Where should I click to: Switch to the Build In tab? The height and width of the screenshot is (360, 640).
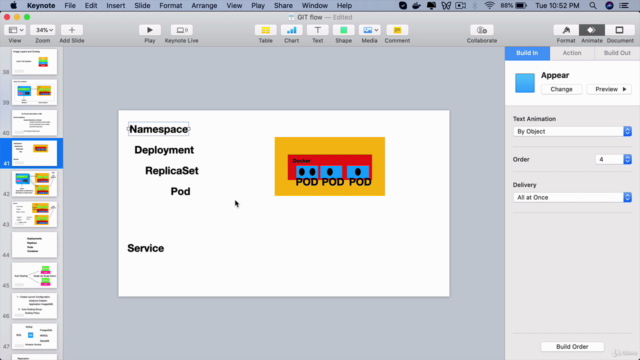(527, 53)
